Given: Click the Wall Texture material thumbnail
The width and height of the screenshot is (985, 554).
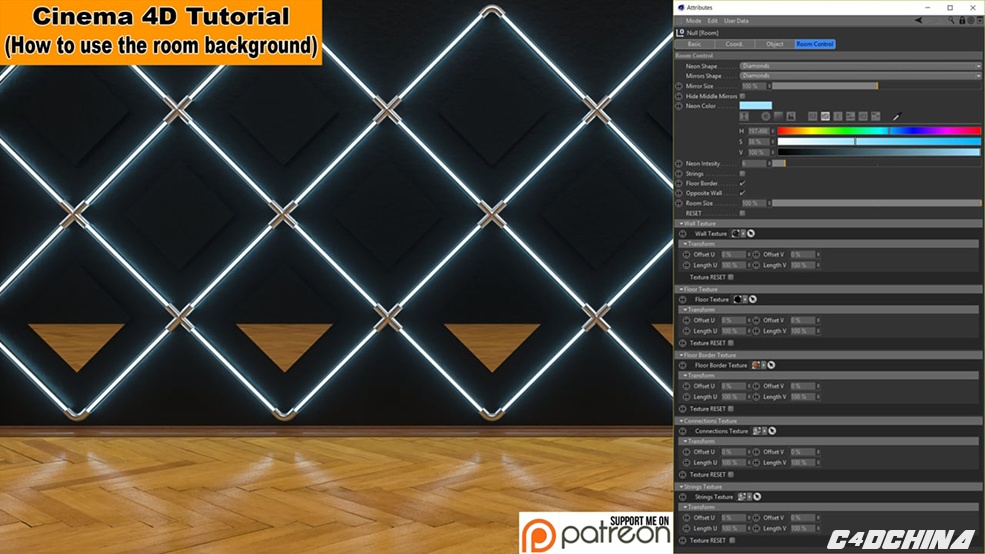Looking at the screenshot, I should pos(735,234).
